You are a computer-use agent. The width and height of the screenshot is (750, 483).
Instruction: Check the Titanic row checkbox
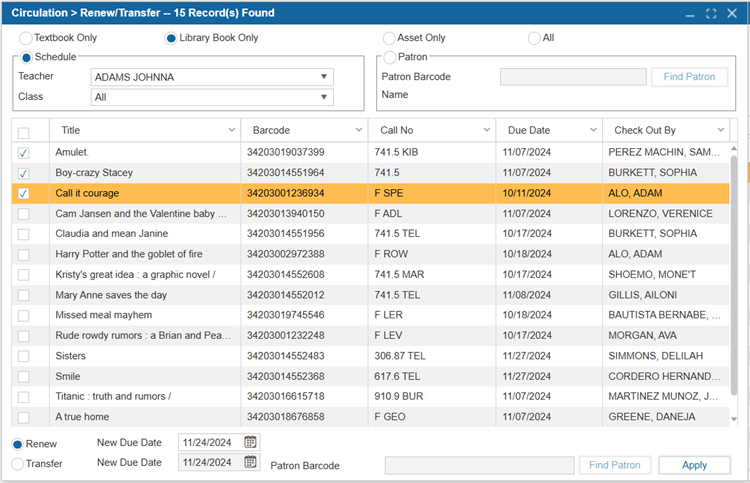(x=23, y=397)
